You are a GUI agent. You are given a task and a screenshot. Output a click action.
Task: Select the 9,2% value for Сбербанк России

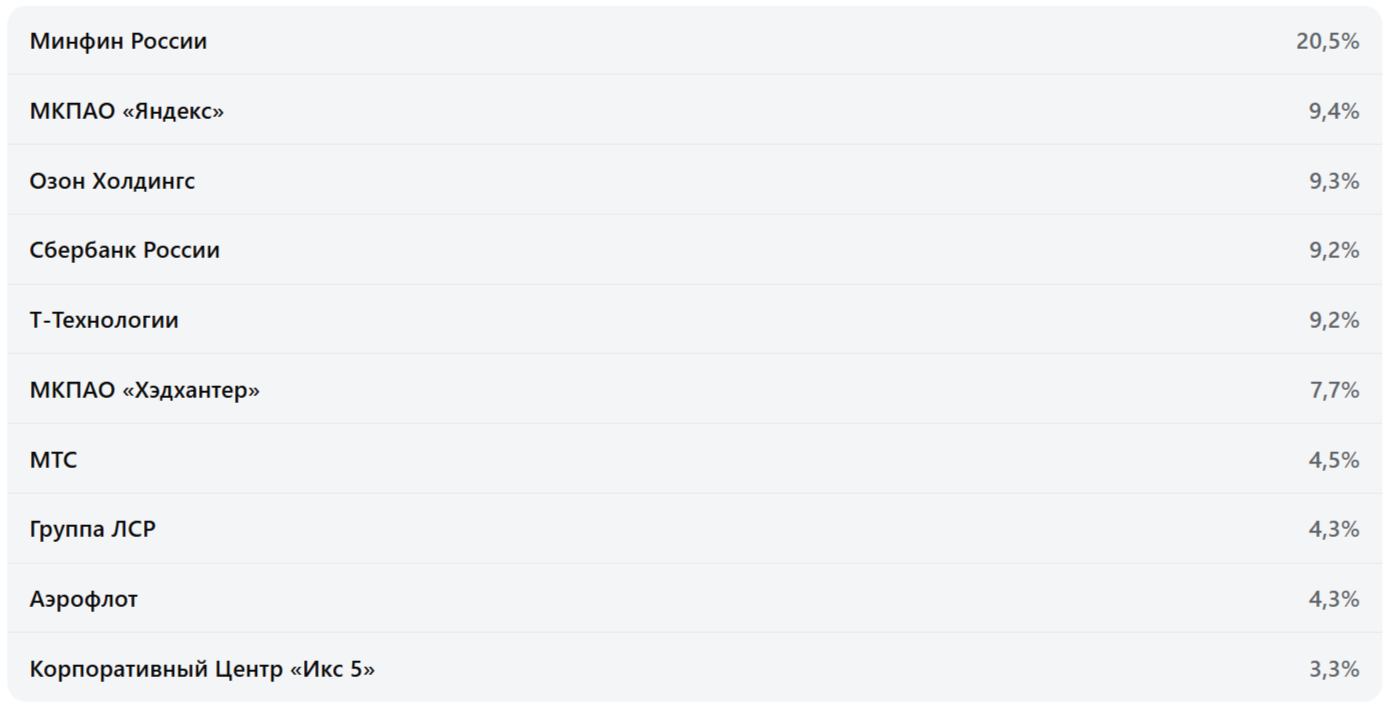click(x=1334, y=250)
